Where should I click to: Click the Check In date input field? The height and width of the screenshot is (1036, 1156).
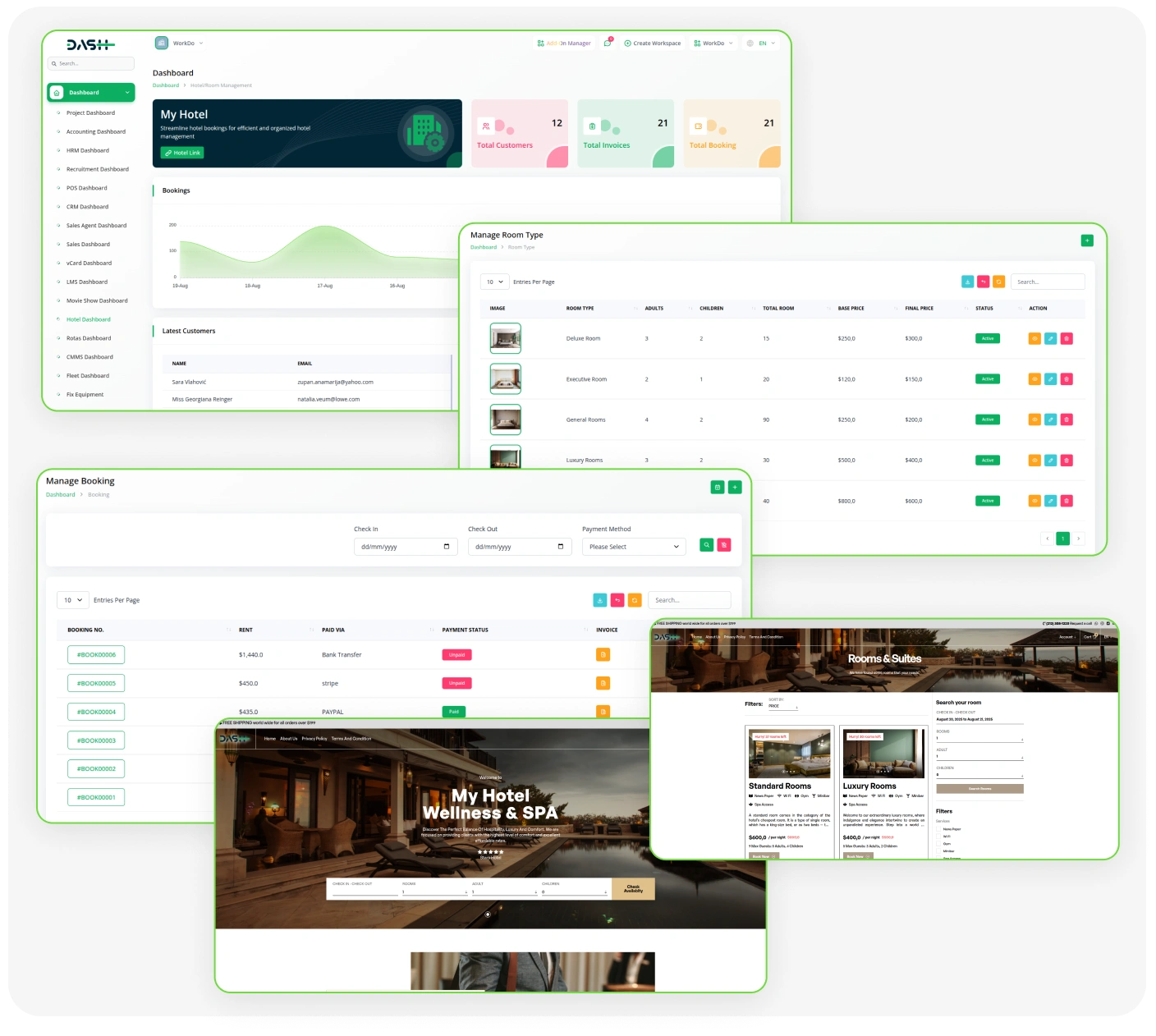(x=405, y=547)
